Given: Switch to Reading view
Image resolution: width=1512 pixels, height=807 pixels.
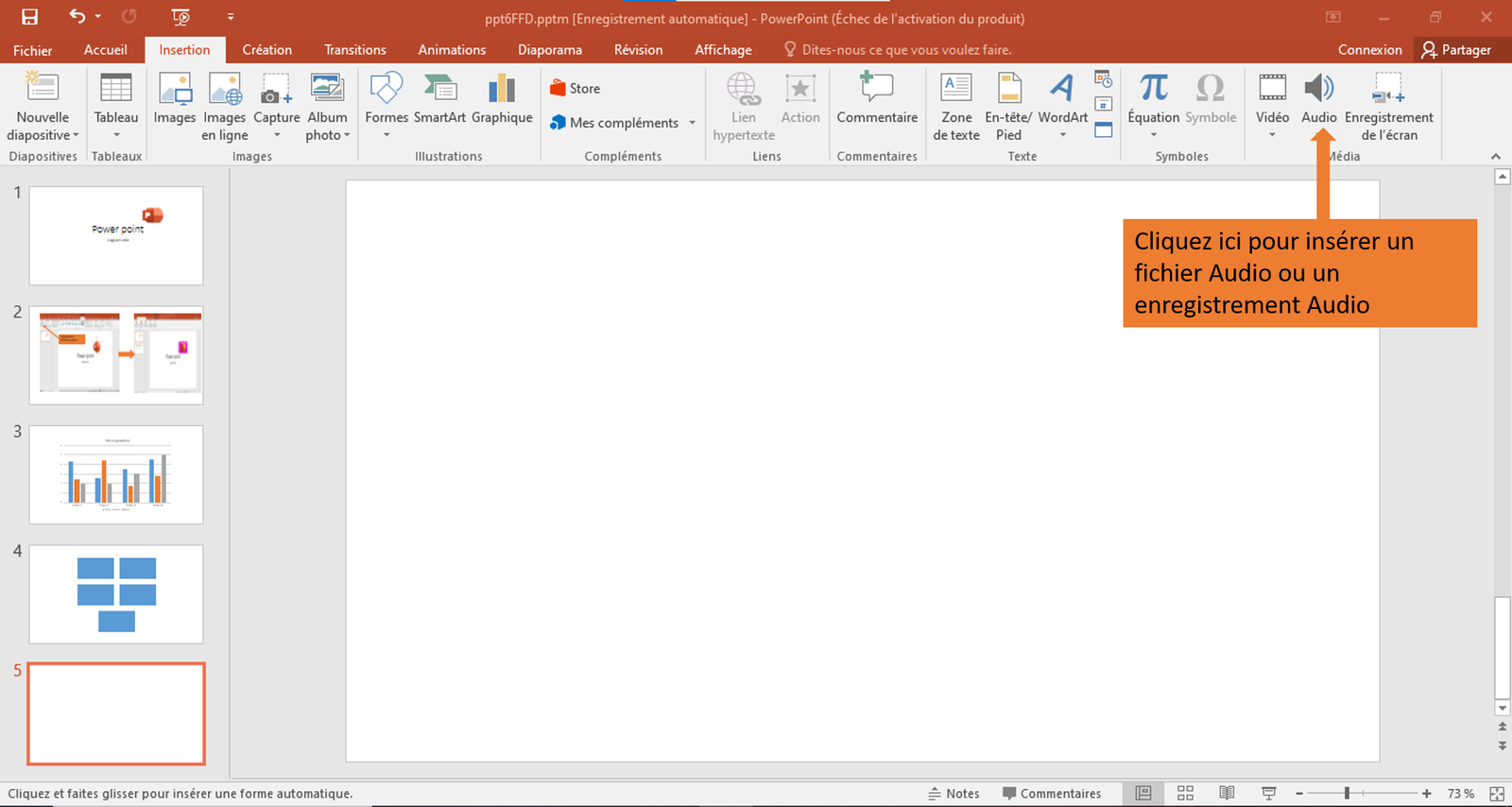Looking at the screenshot, I should click(x=1227, y=794).
